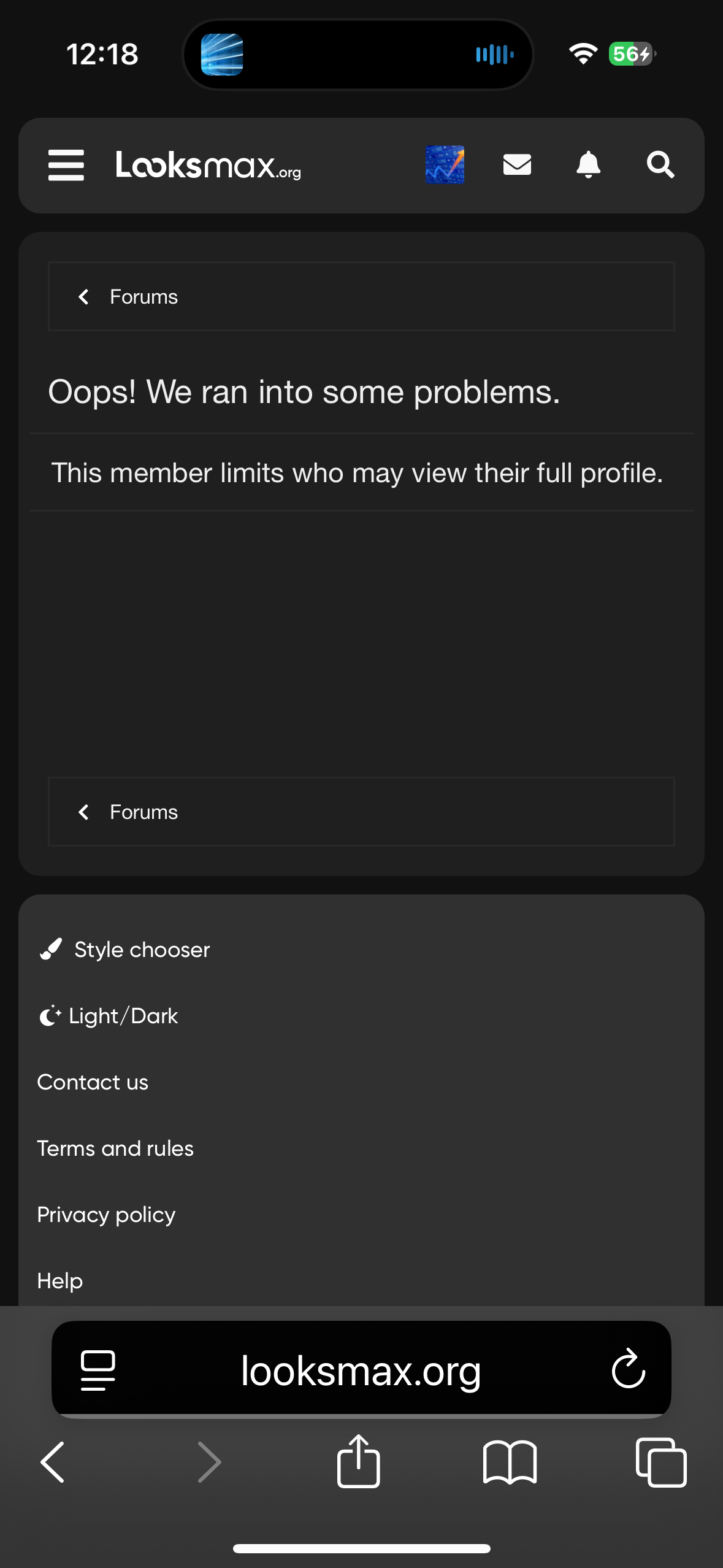This screenshot has height=1568, width=723.
Task: Focus the looksmax.org address bar
Action: [361, 1370]
